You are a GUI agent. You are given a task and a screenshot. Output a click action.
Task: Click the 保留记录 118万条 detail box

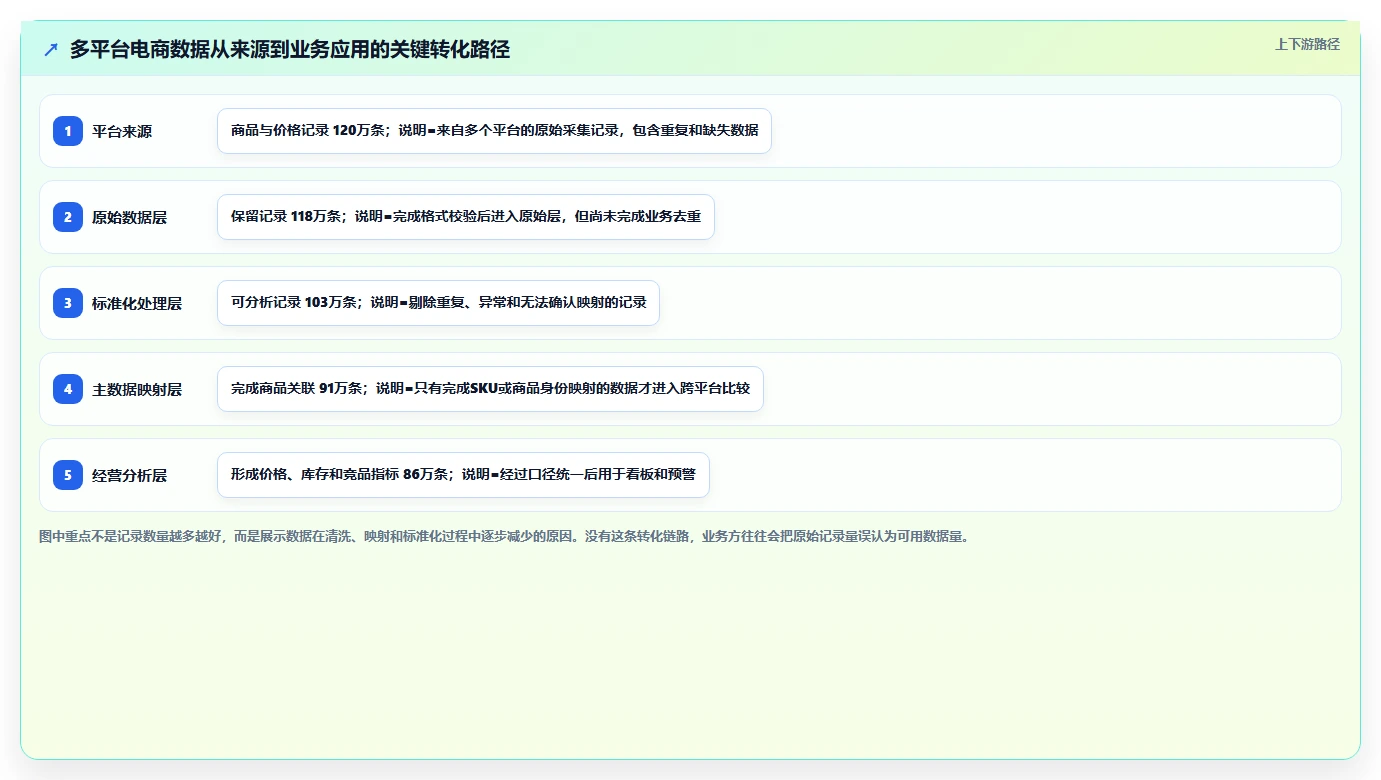point(466,217)
